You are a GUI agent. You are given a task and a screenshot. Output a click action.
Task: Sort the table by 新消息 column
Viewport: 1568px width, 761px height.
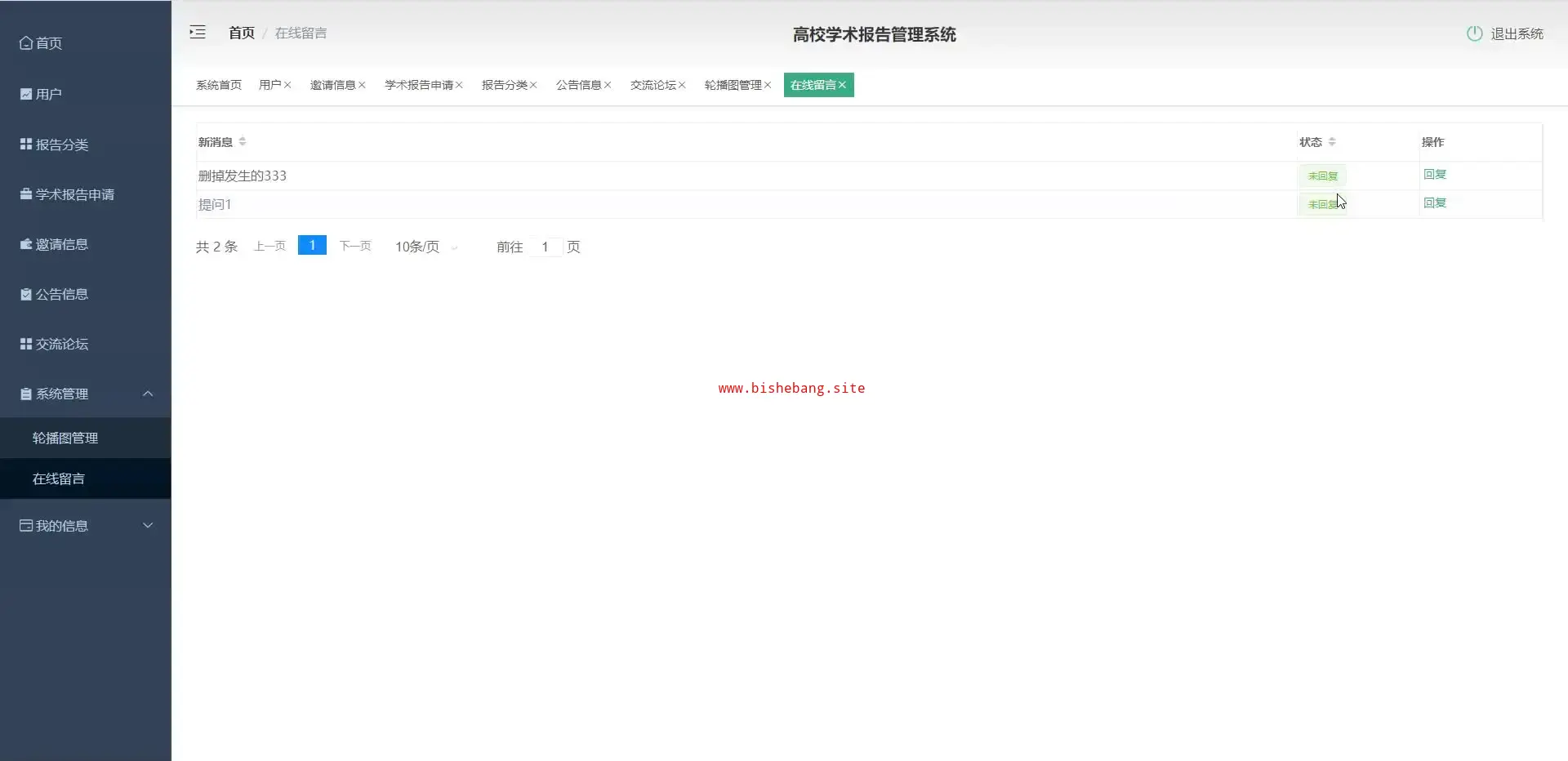tap(243, 142)
